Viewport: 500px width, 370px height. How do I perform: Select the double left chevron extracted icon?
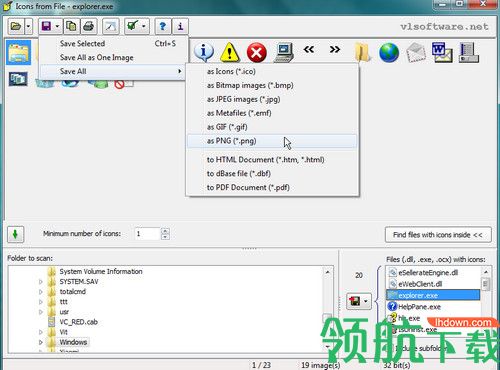click(x=309, y=50)
